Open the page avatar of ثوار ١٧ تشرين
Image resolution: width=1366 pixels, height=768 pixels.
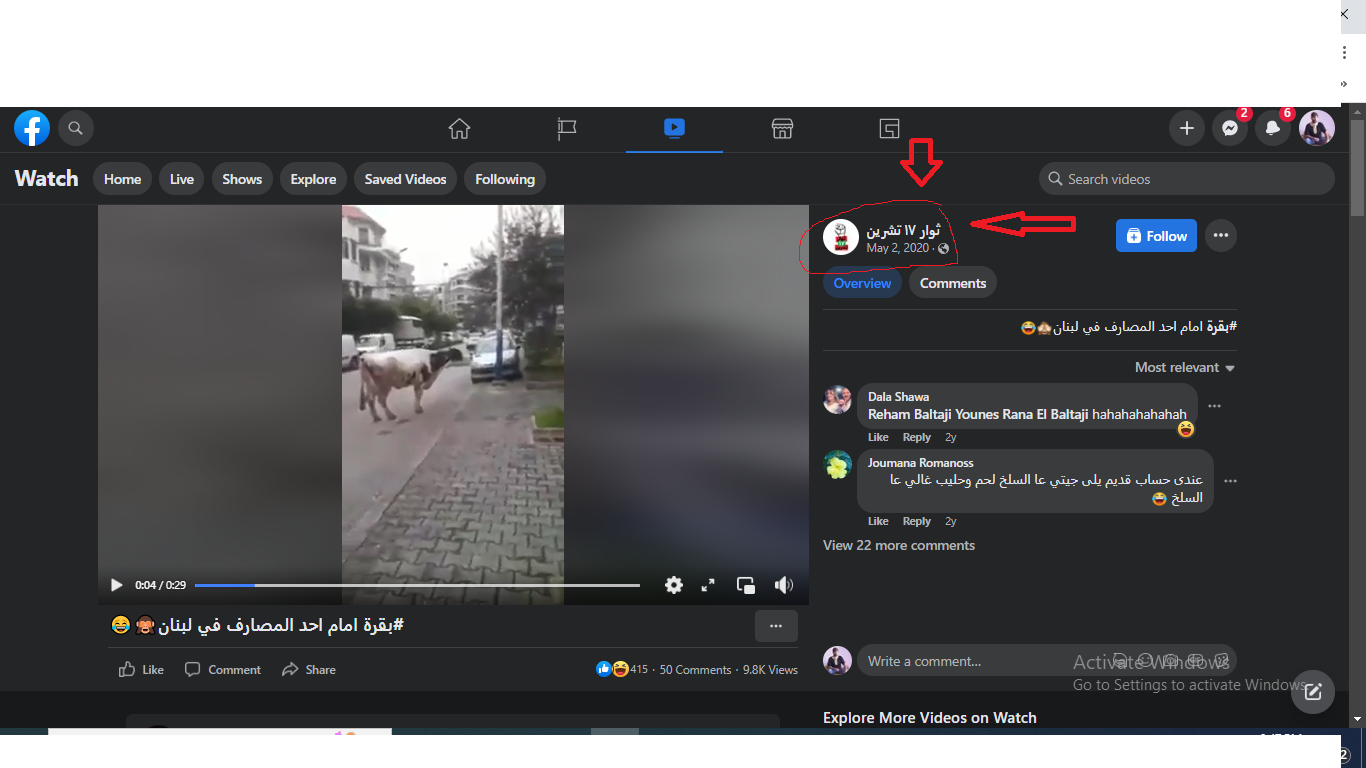tap(841, 237)
